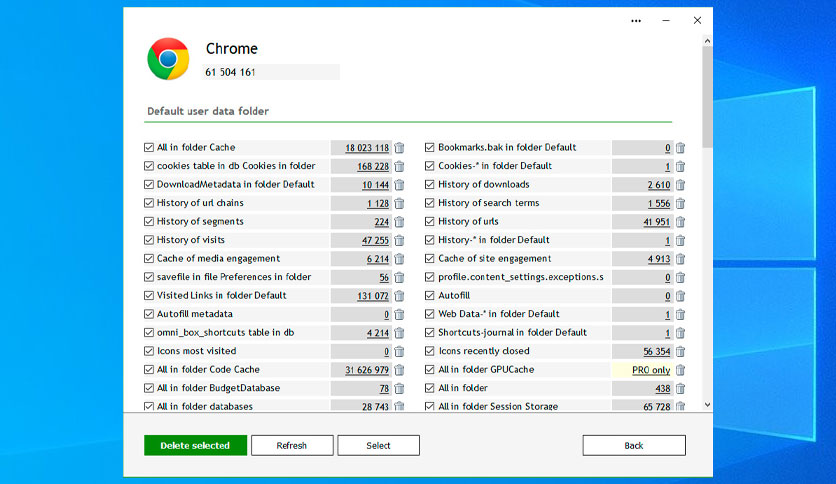Click the Chrome logo icon
The image size is (836, 484).
(x=168, y=59)
